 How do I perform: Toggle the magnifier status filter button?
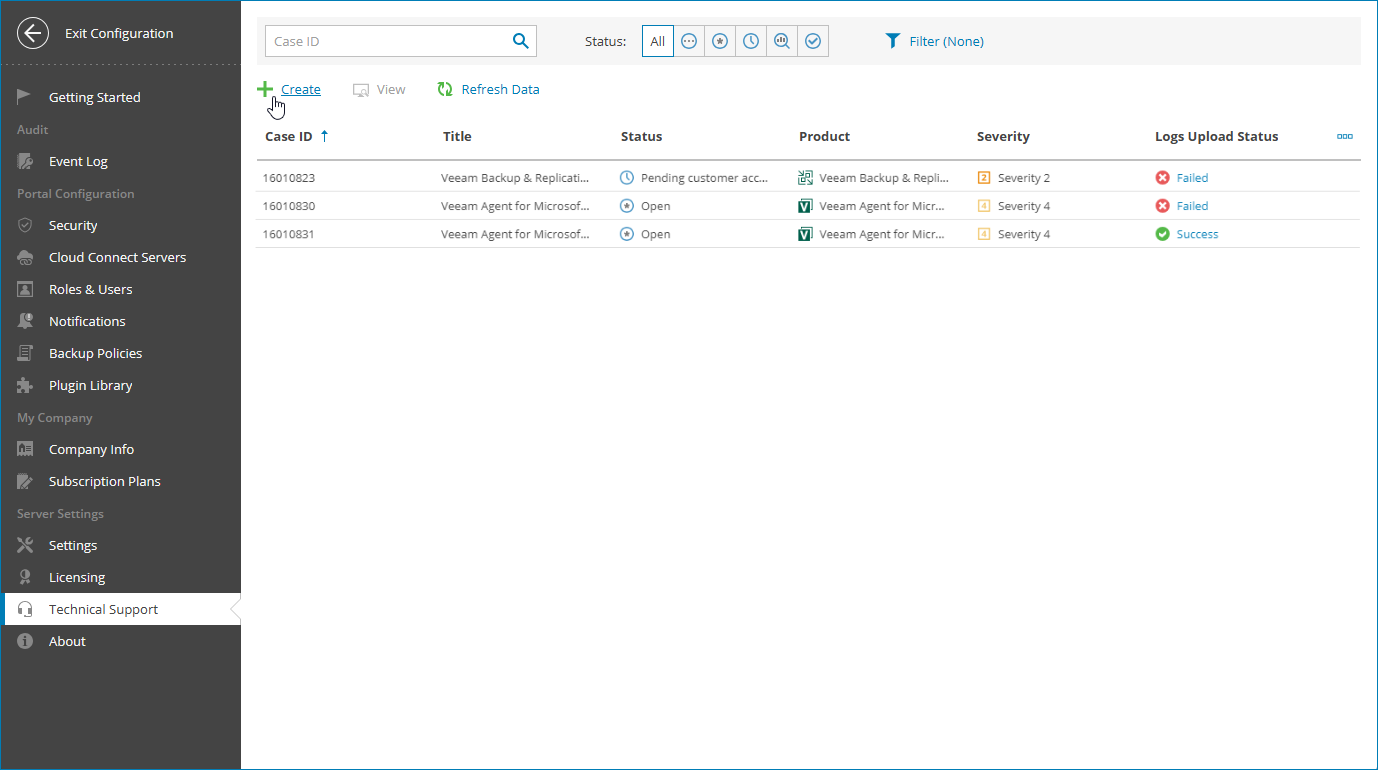coord(782,41)
